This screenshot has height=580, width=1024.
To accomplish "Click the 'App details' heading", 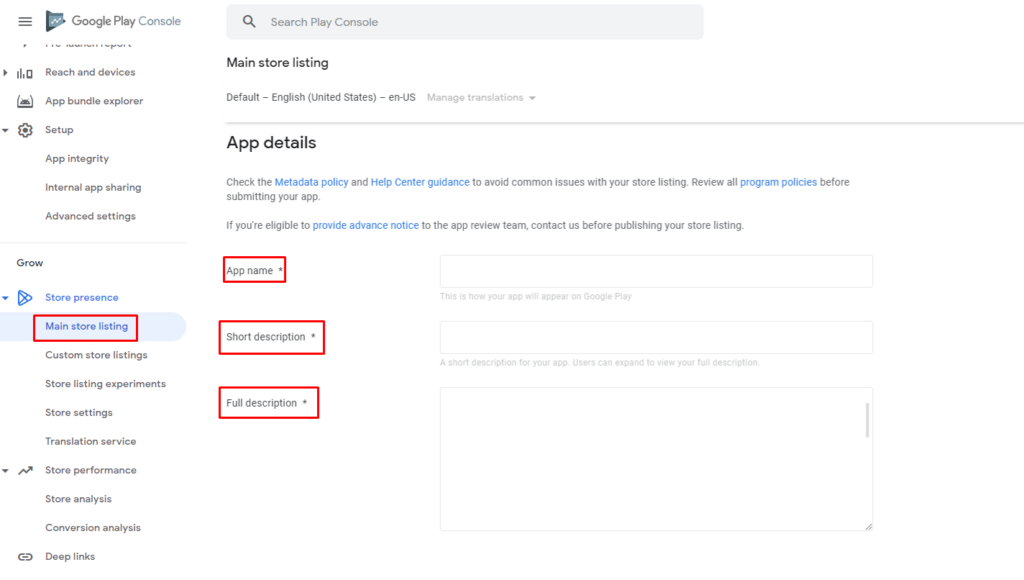I will [x=271, y=143].
